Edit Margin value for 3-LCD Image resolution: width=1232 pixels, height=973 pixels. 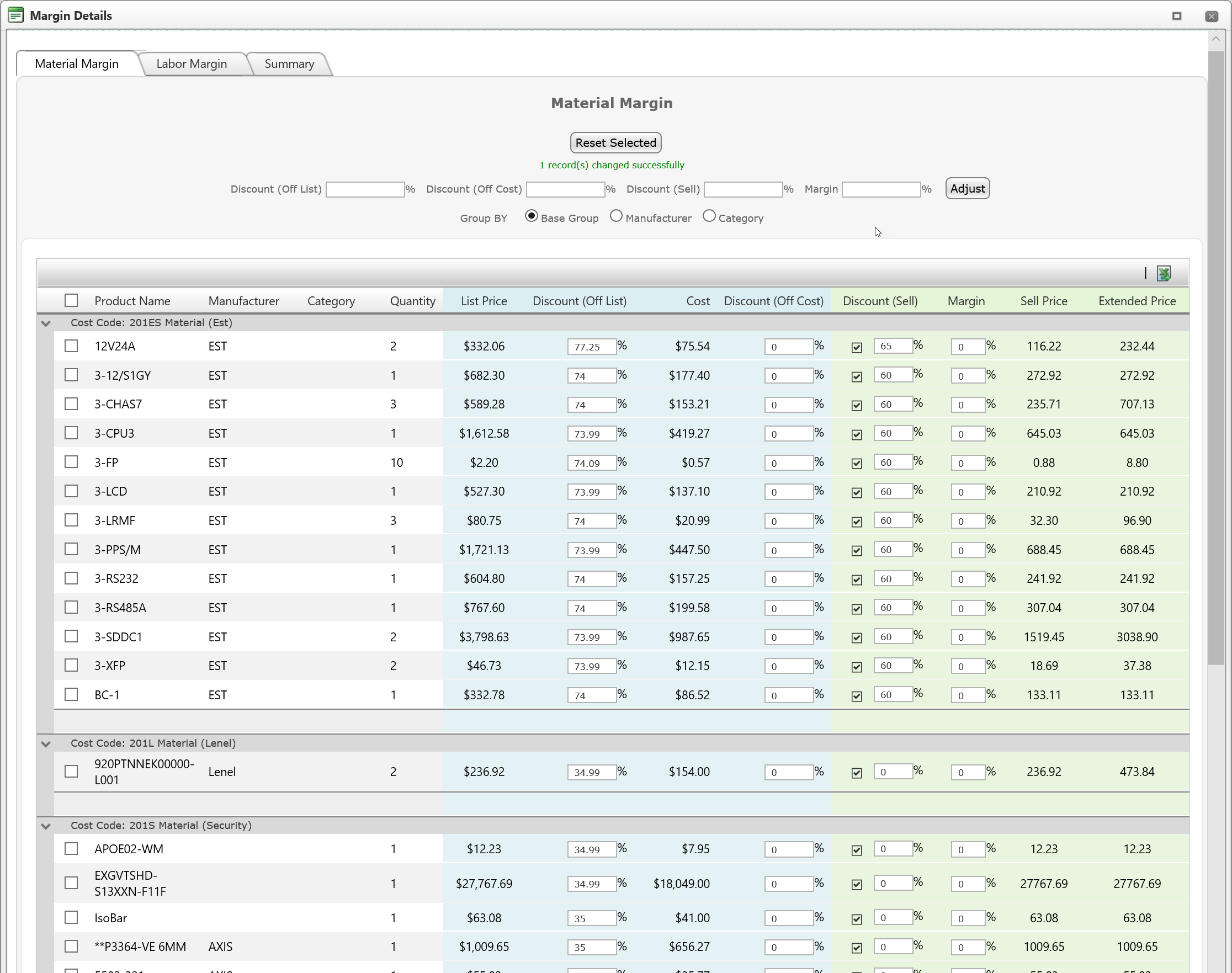pyautogui.click(x=968, y=492)
